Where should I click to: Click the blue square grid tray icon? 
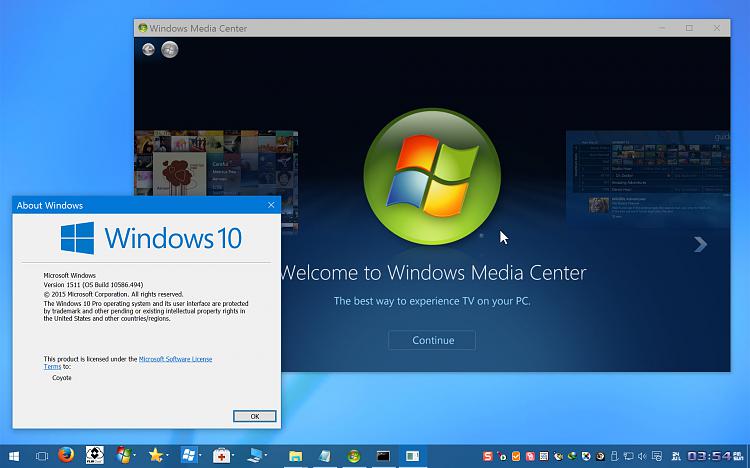[544, 457]
